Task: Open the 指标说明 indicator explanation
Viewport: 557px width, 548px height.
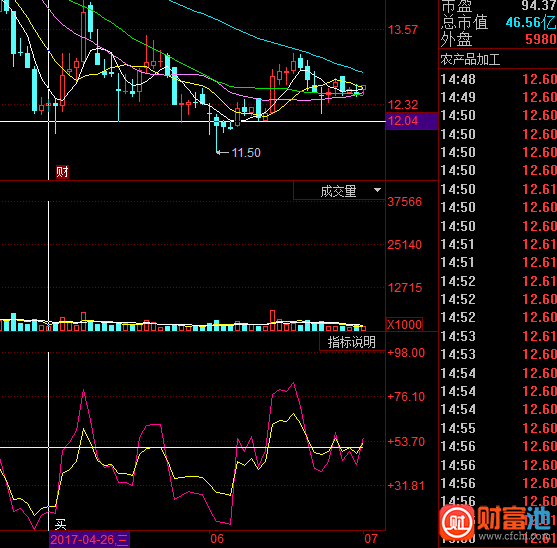Action: coord(352,342)
